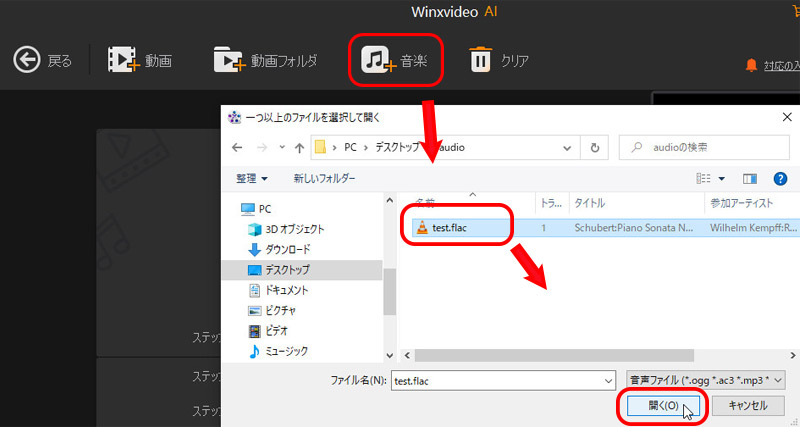Expand the file name history dropdown

pos(608,381)
